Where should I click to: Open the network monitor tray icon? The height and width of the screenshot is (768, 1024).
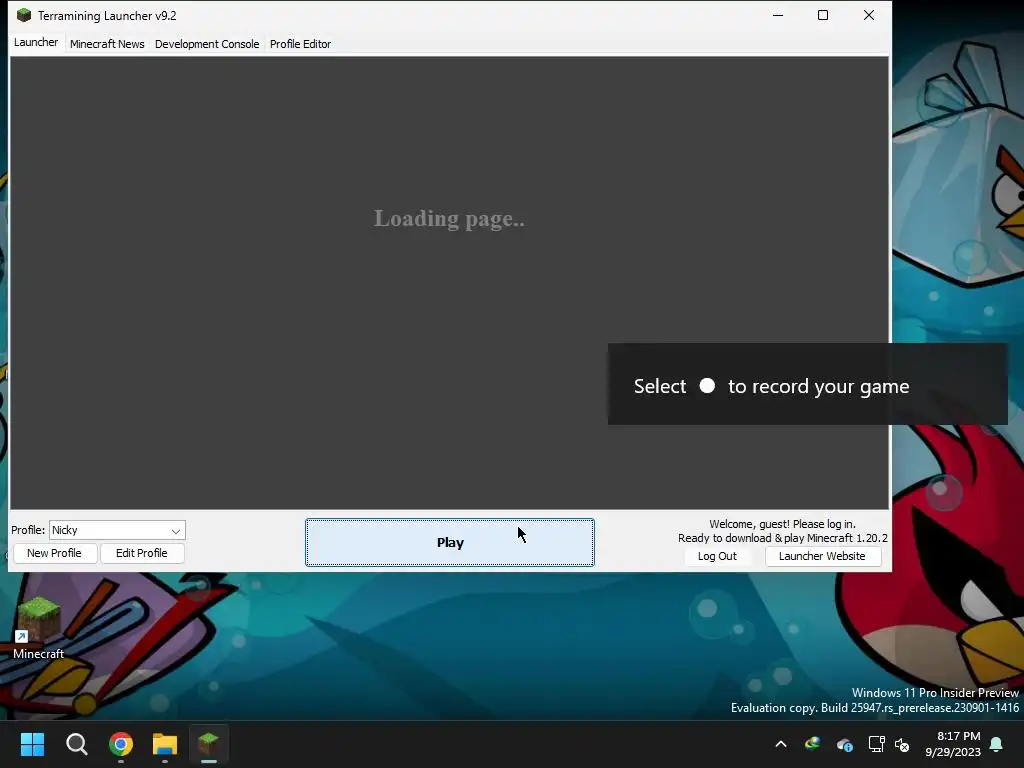click(x=876, y=744)
